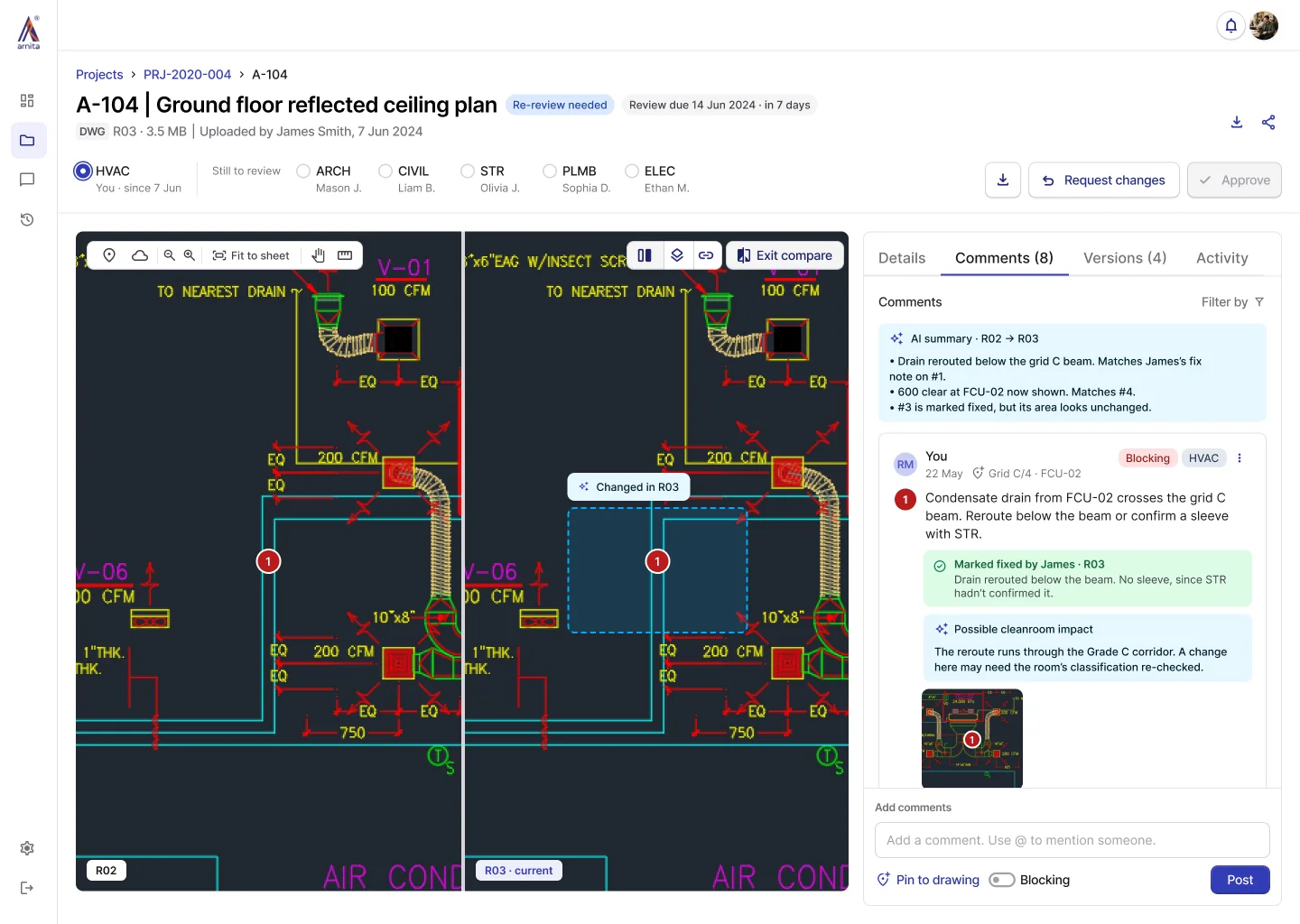Switch to the Activity tab
This screenshot has width=1300, height=924.
pos(1222,258)
